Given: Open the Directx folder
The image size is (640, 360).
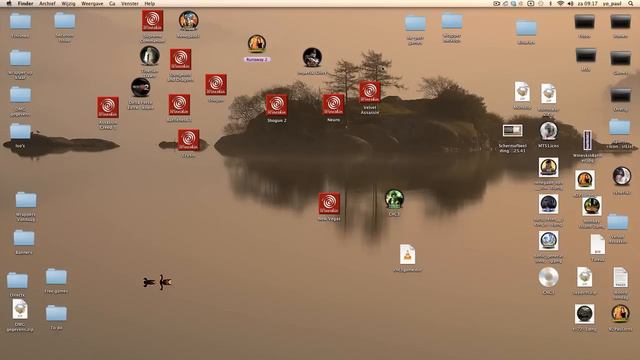Looking at the screenshot, I should pos(17,281).
